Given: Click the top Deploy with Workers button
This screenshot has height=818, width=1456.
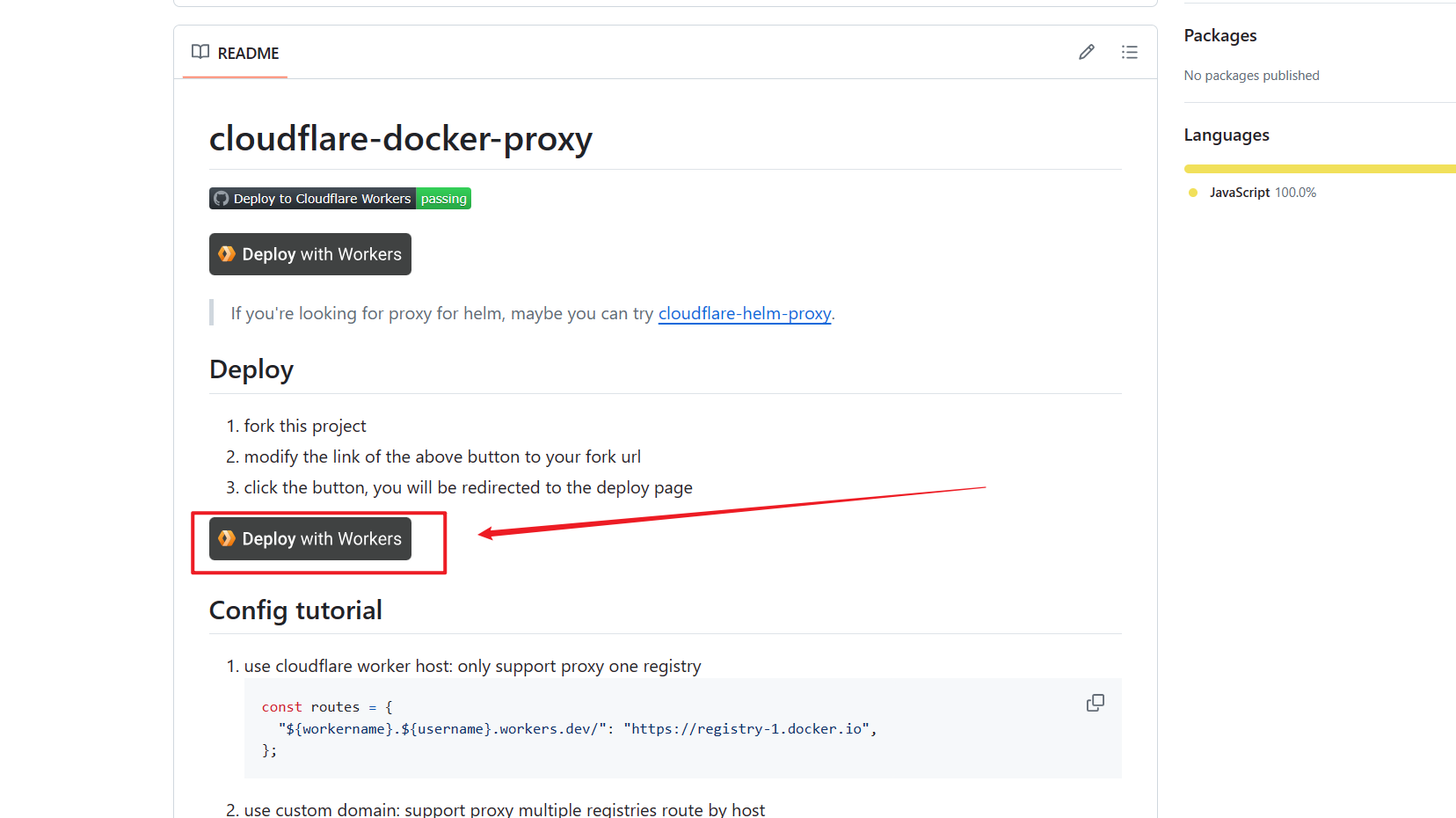Looking at the screenshot, I should (310, 254).
